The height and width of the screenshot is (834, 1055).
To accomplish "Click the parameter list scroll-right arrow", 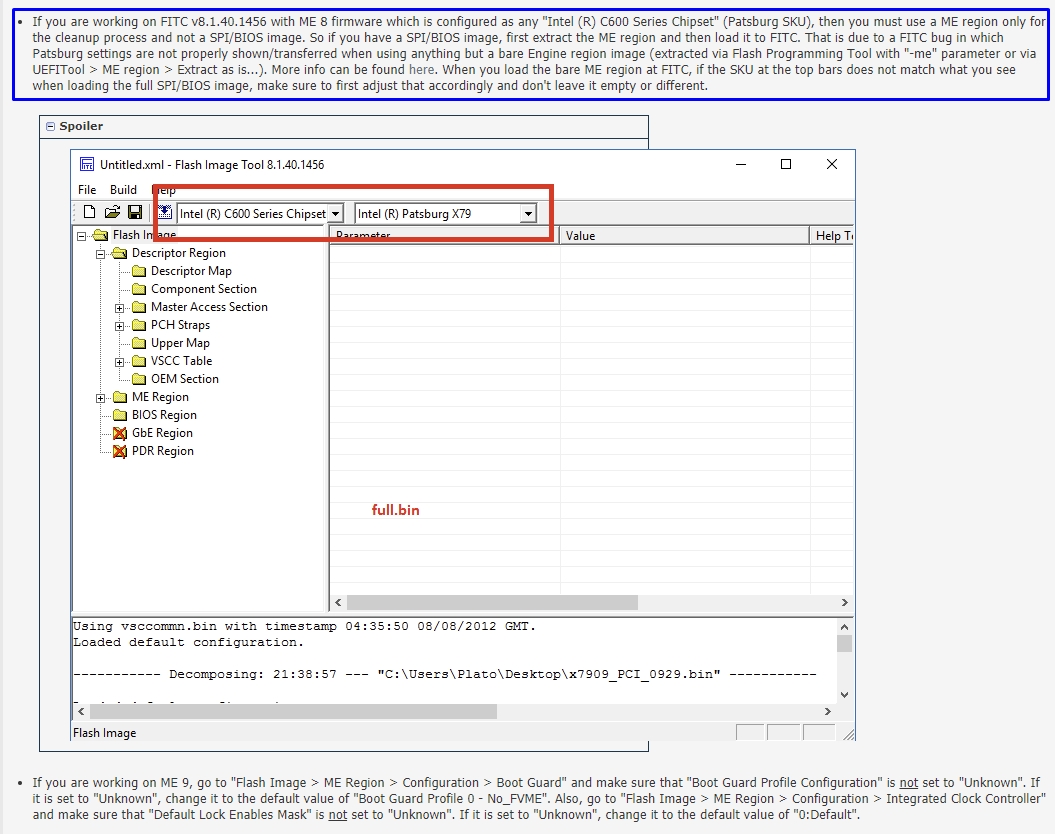I will point(844,603).
